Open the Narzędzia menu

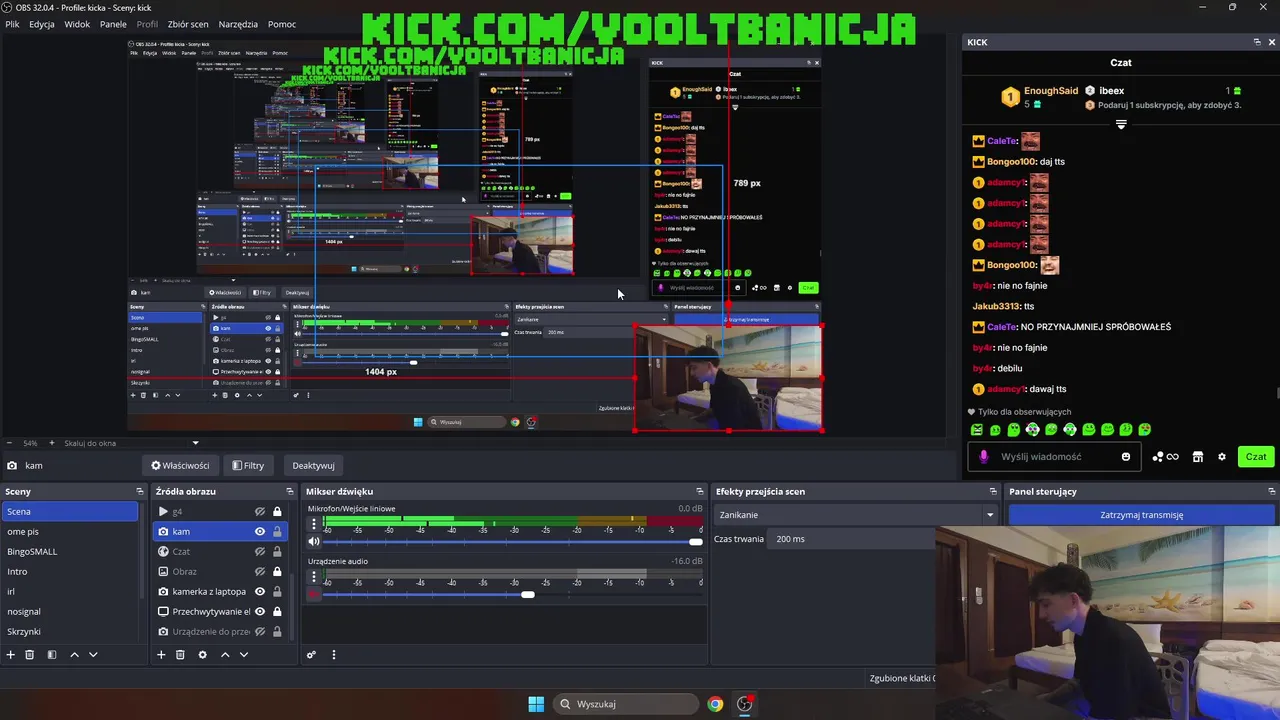tap(238, 24)
